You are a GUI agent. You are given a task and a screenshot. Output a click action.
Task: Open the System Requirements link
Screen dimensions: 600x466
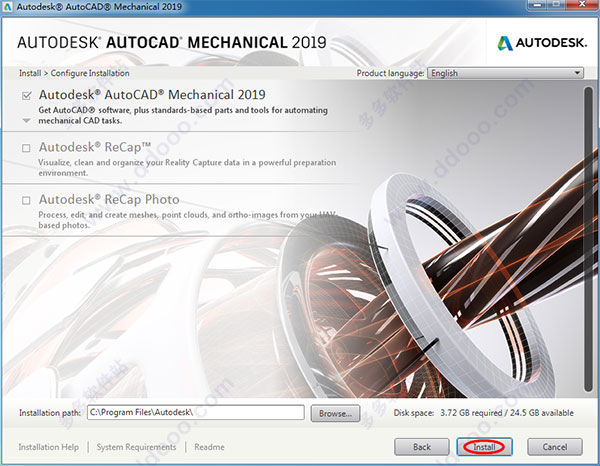(136, 447)
